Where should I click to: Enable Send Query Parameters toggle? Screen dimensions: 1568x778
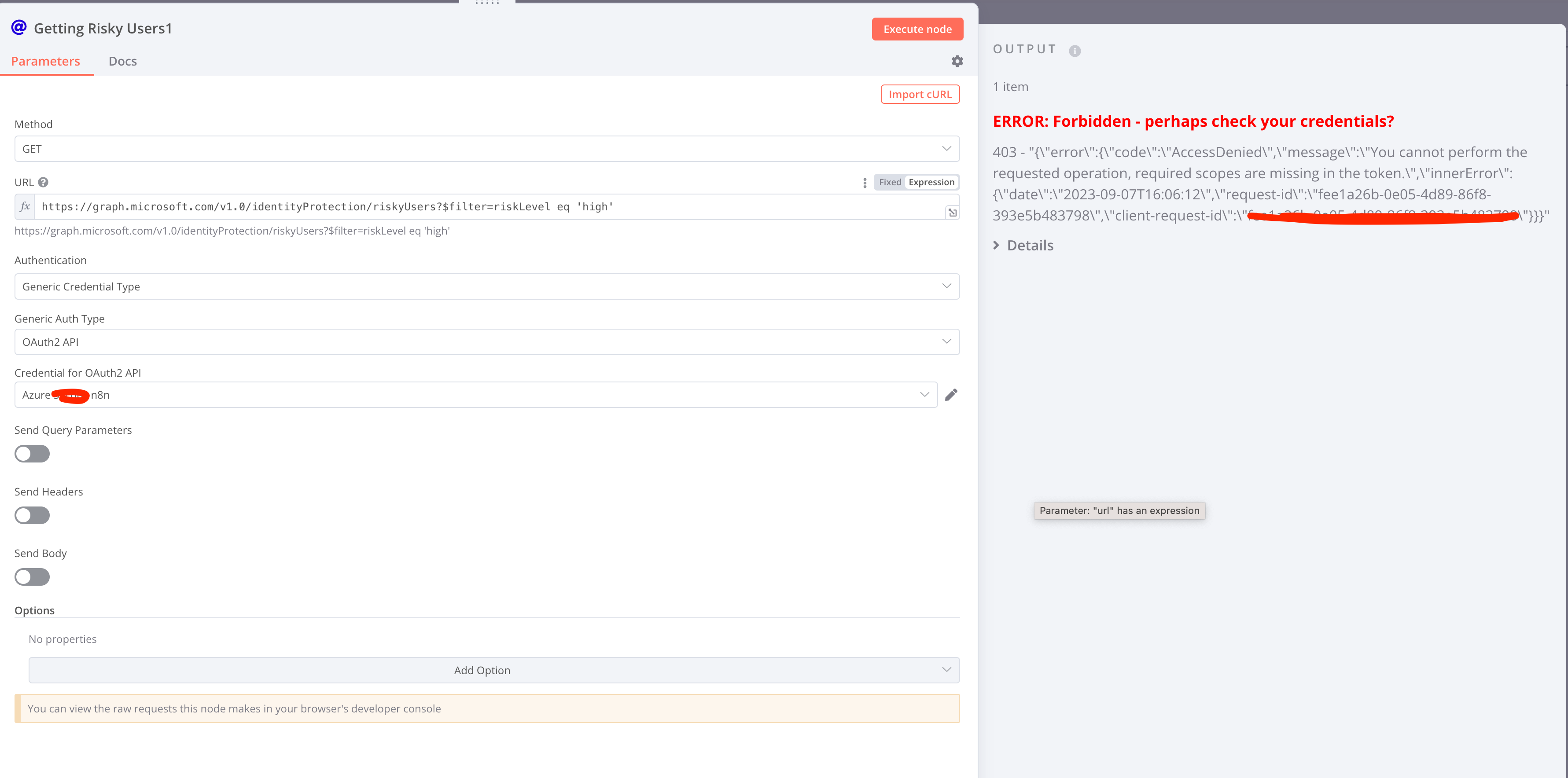tap(32, 454)
